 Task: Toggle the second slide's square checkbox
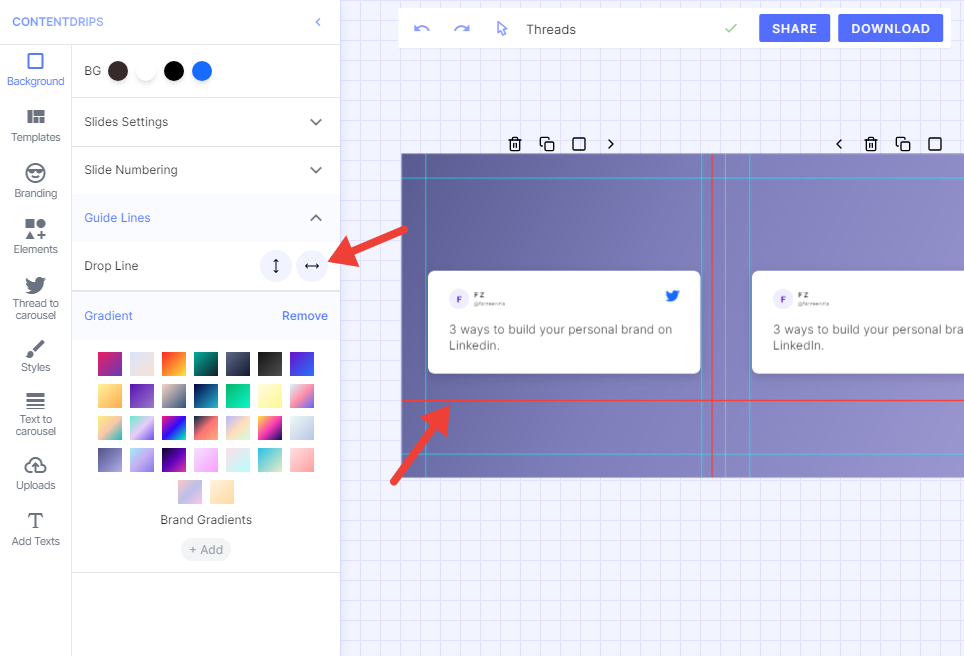pyautogui.click(x=935, y=144)
